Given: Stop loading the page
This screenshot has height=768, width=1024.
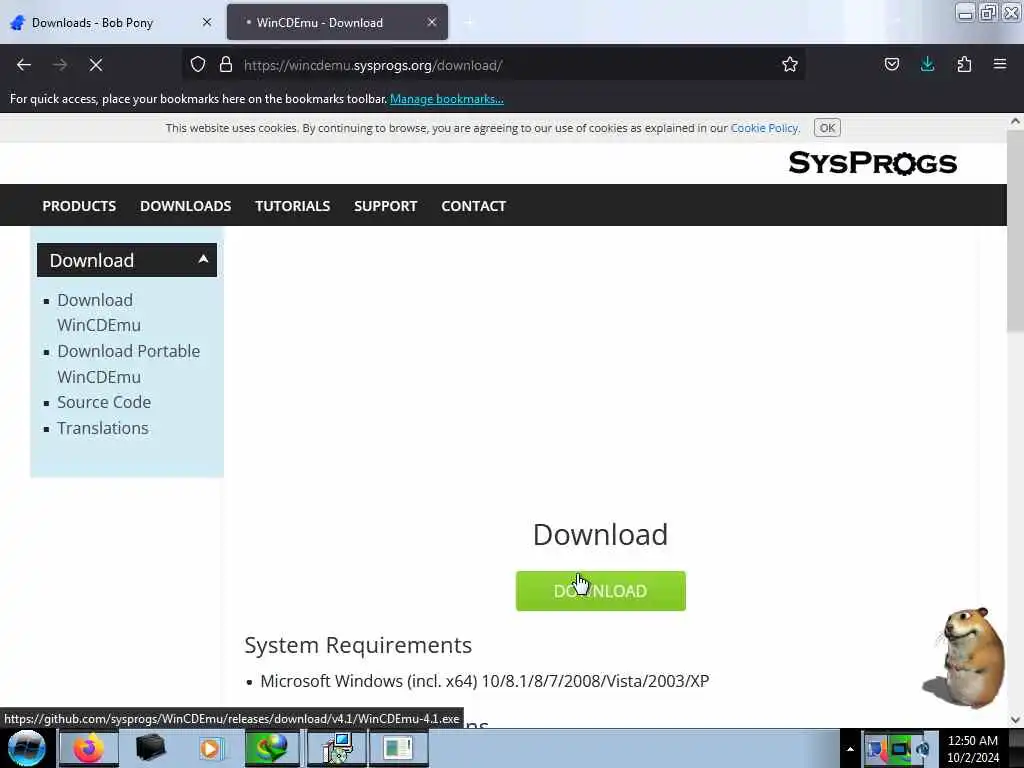Looking at the screenshot, I should 95,65.
